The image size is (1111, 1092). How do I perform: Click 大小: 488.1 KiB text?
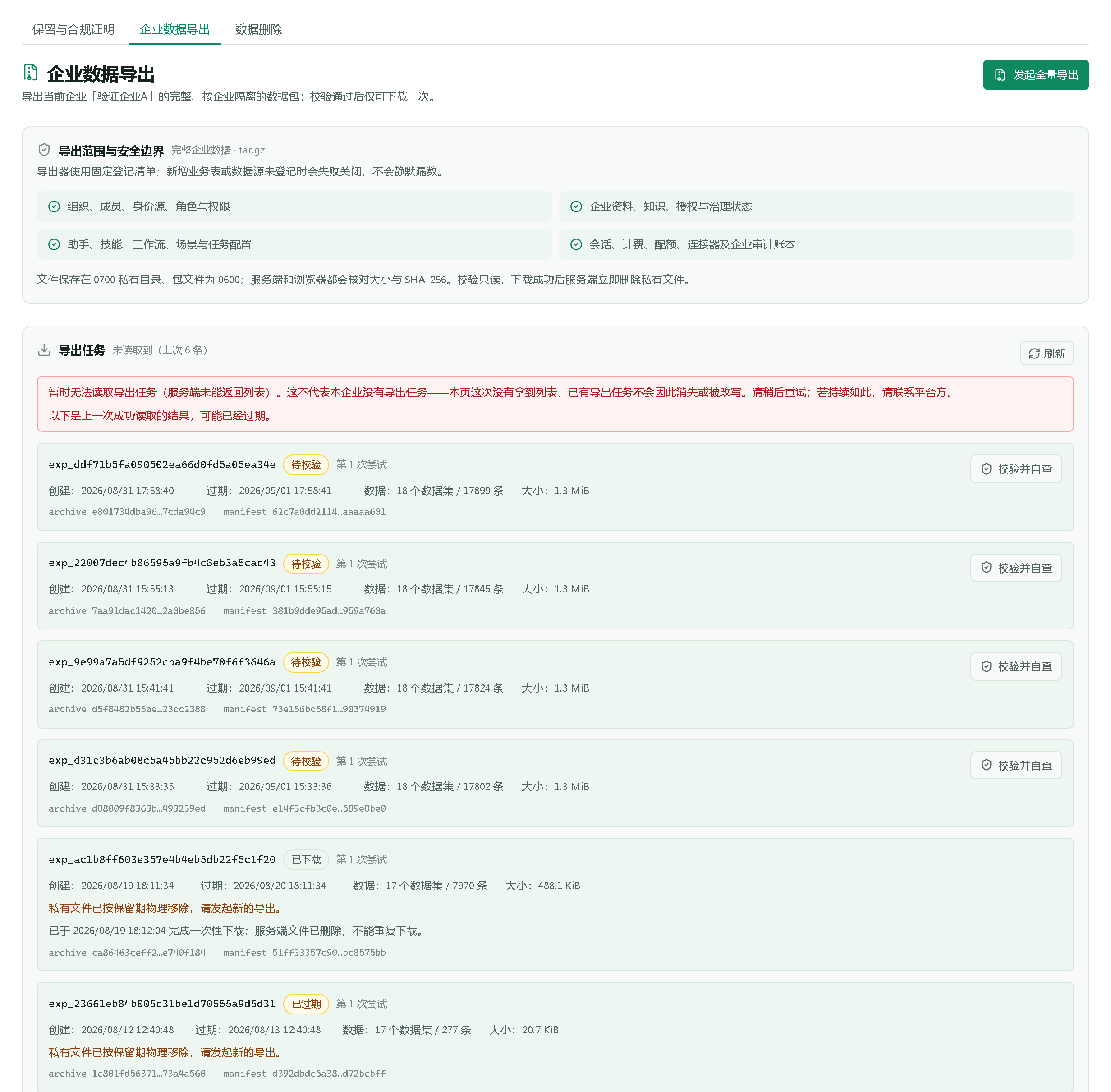click(542, 886)
